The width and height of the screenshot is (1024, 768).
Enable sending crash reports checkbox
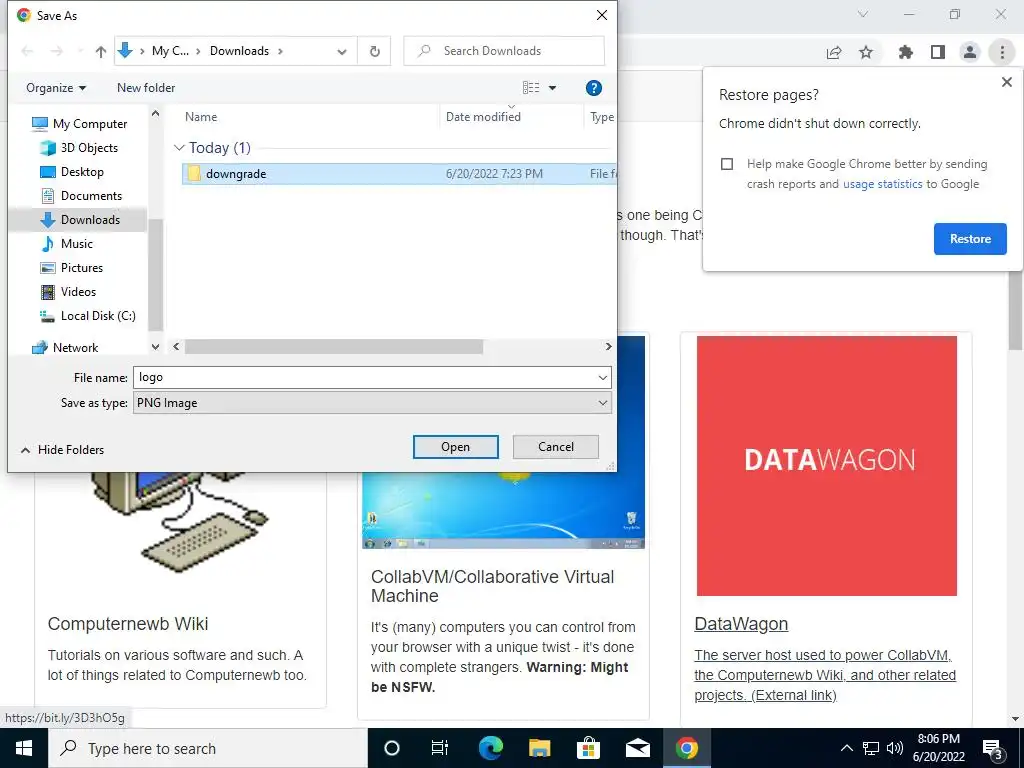point(727,164)
